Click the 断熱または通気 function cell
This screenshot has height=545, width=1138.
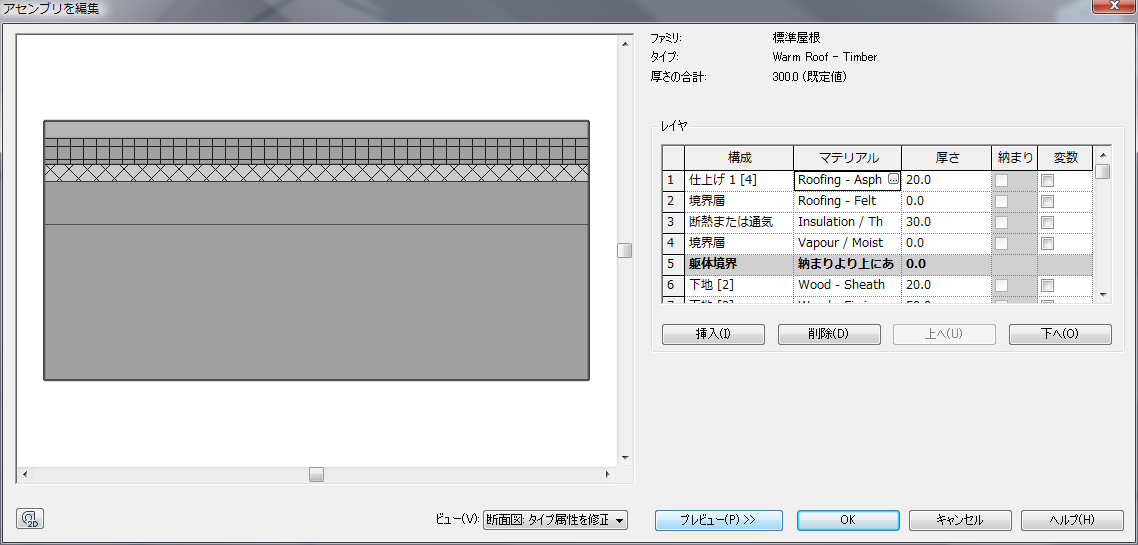(x=739, y=222)
